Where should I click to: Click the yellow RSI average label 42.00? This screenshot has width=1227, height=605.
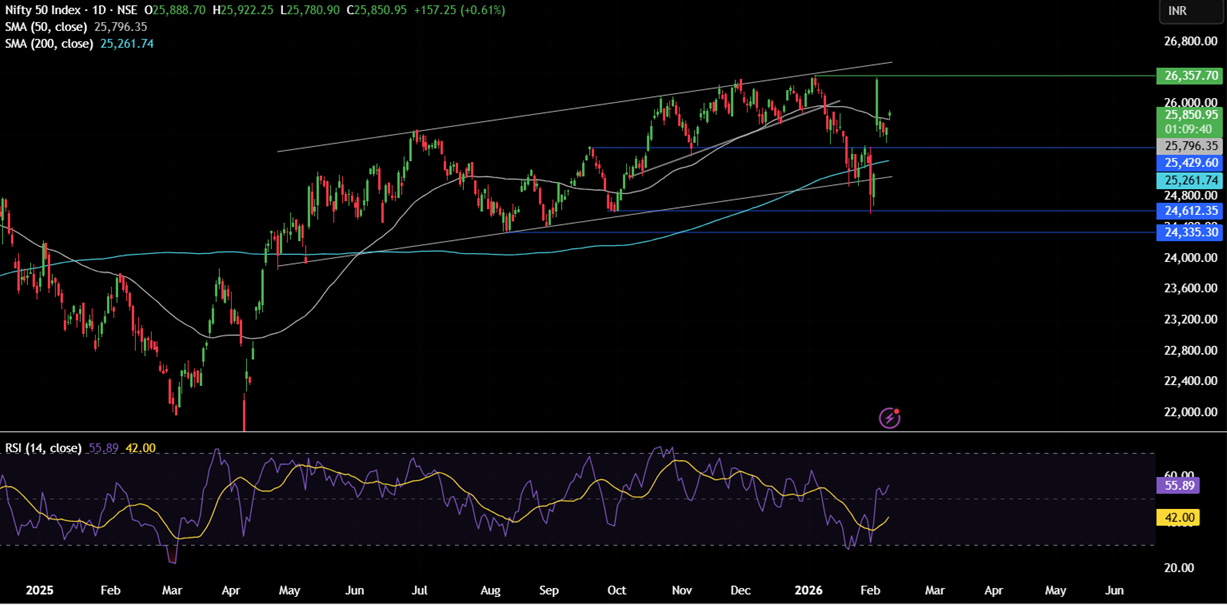tap(1176, 518)
